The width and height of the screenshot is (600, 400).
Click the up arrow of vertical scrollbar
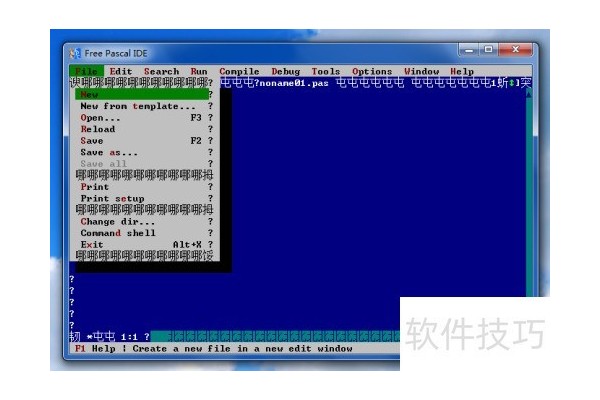(x=529, y=93)
